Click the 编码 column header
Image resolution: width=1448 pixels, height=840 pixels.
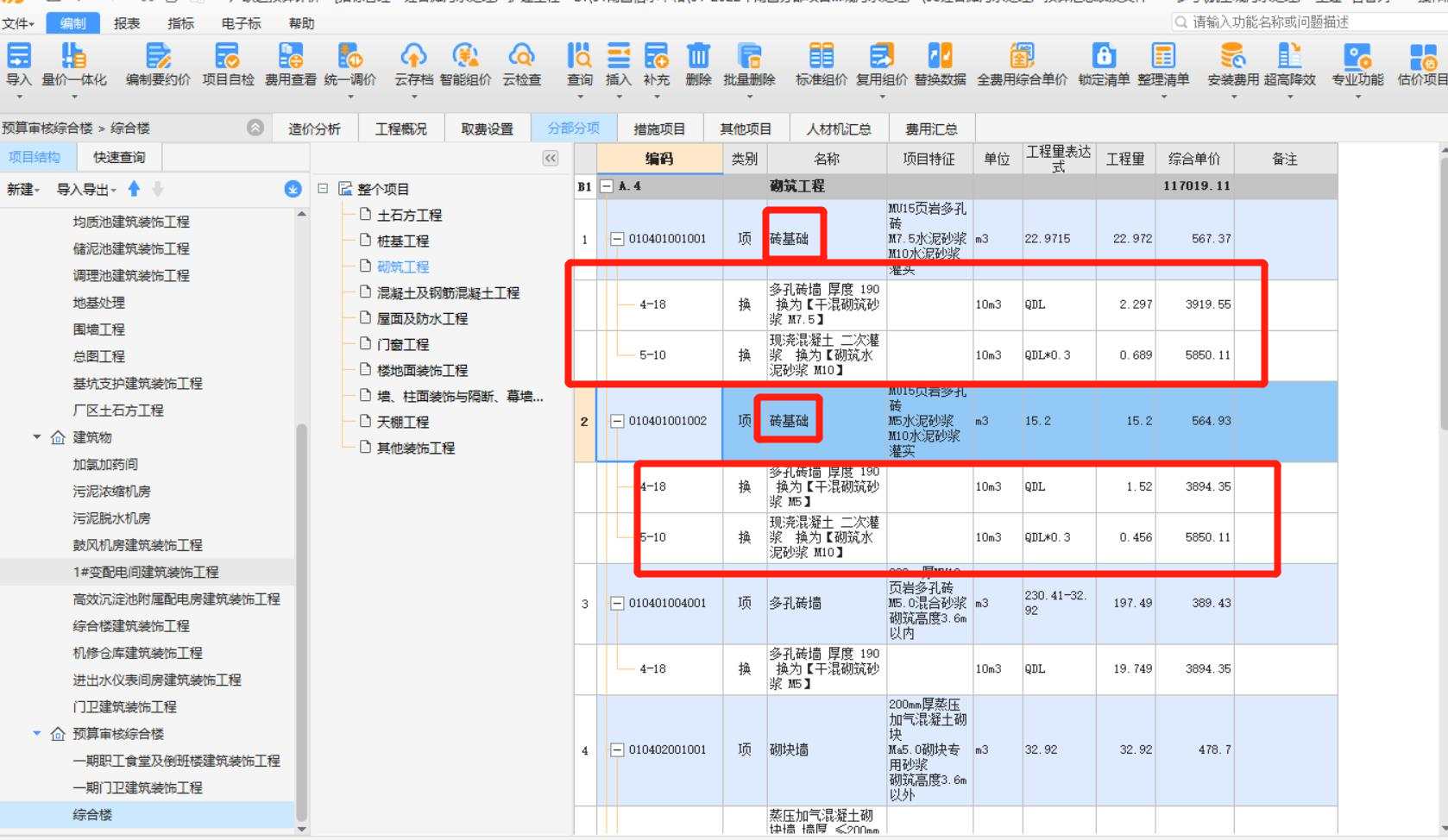pyautogui.click(x=659, y=159)
